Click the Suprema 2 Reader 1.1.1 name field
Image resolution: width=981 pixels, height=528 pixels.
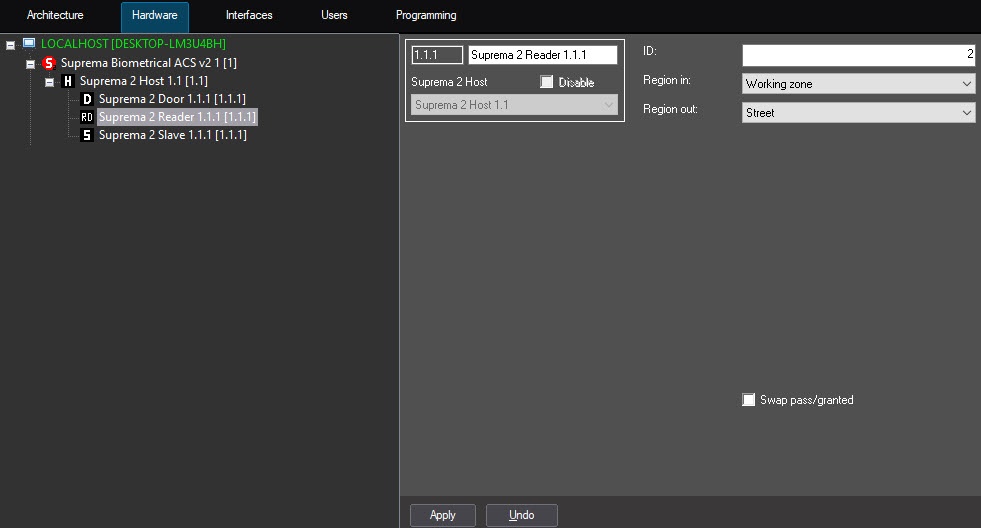click(542, 55)
